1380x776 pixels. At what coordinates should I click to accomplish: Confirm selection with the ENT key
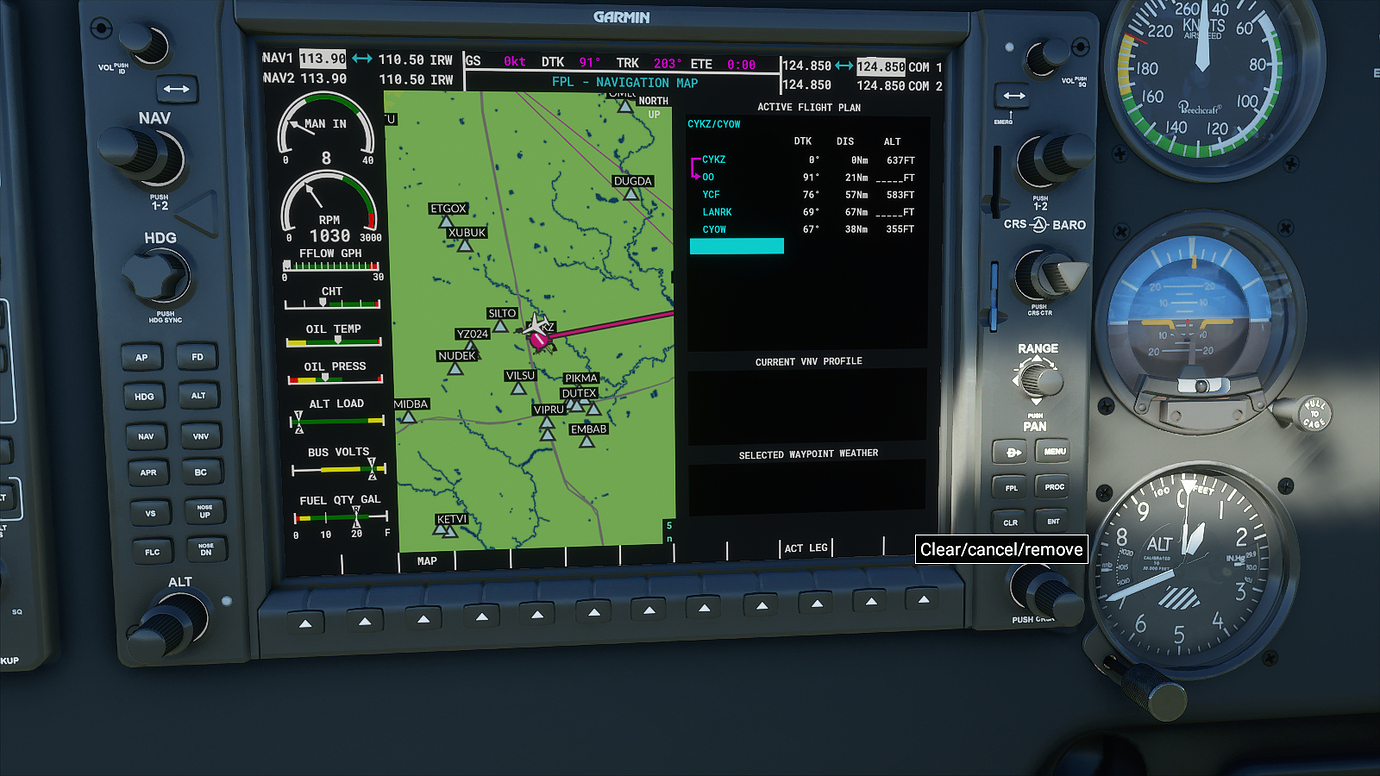tap(1053, 521)
